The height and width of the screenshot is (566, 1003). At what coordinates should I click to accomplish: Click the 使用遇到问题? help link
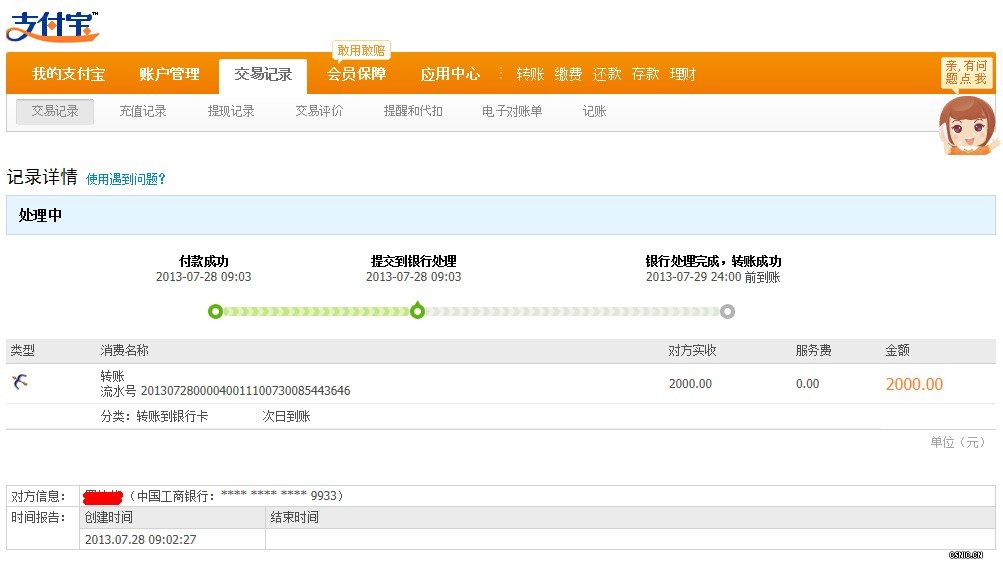pyautogui.click(x=125, y=179)
